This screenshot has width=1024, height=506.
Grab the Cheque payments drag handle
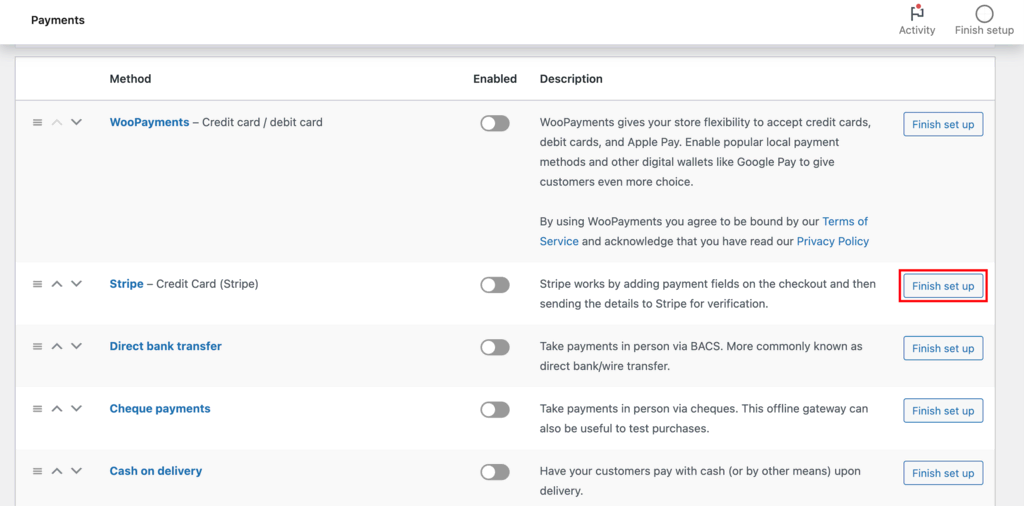coord(37,409)
